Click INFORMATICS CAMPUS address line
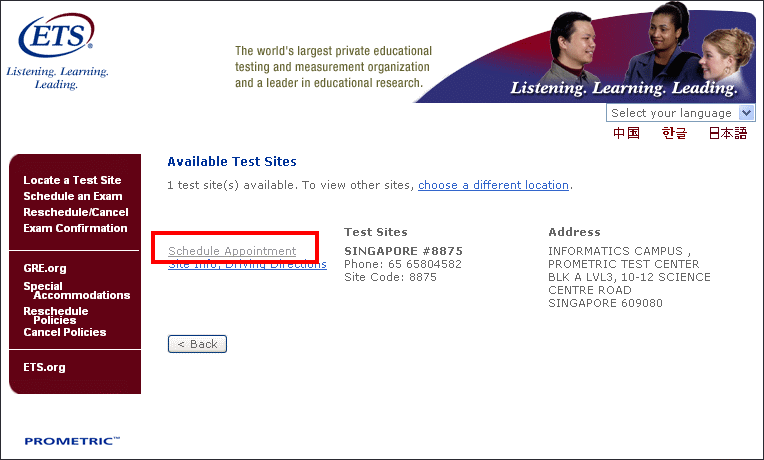 coord(619,251)
